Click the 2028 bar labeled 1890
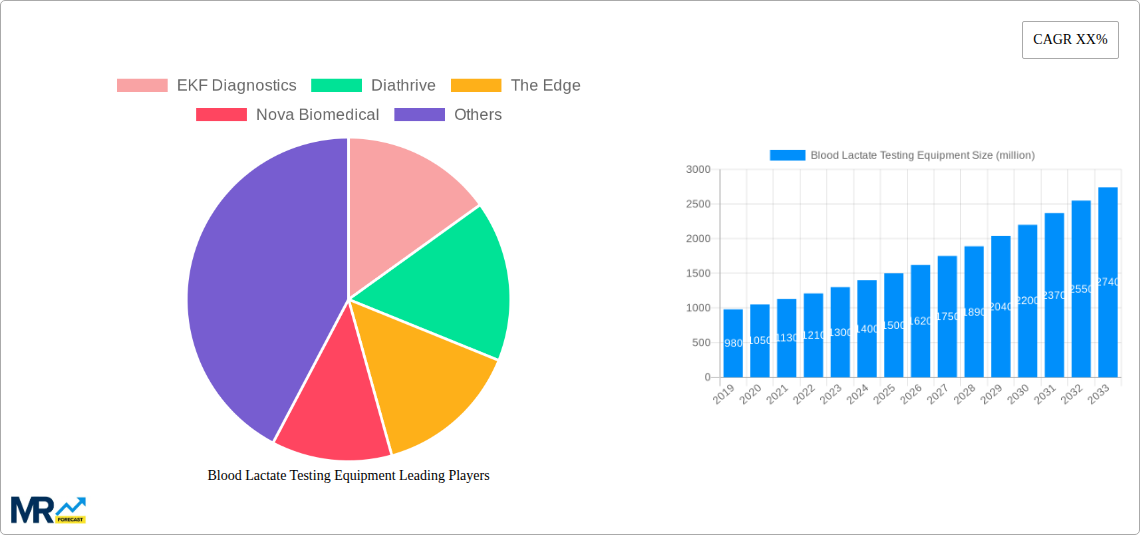 [x=974, y=312]
